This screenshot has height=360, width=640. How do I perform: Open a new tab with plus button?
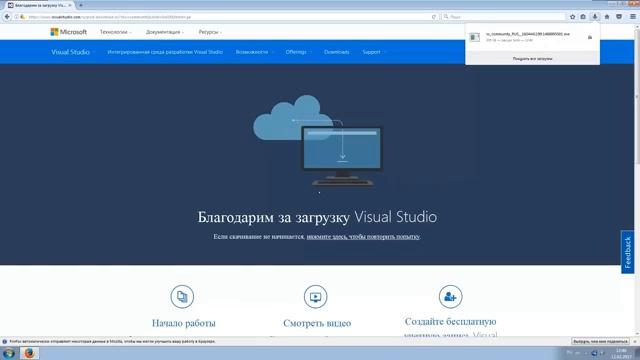(81, 5)
